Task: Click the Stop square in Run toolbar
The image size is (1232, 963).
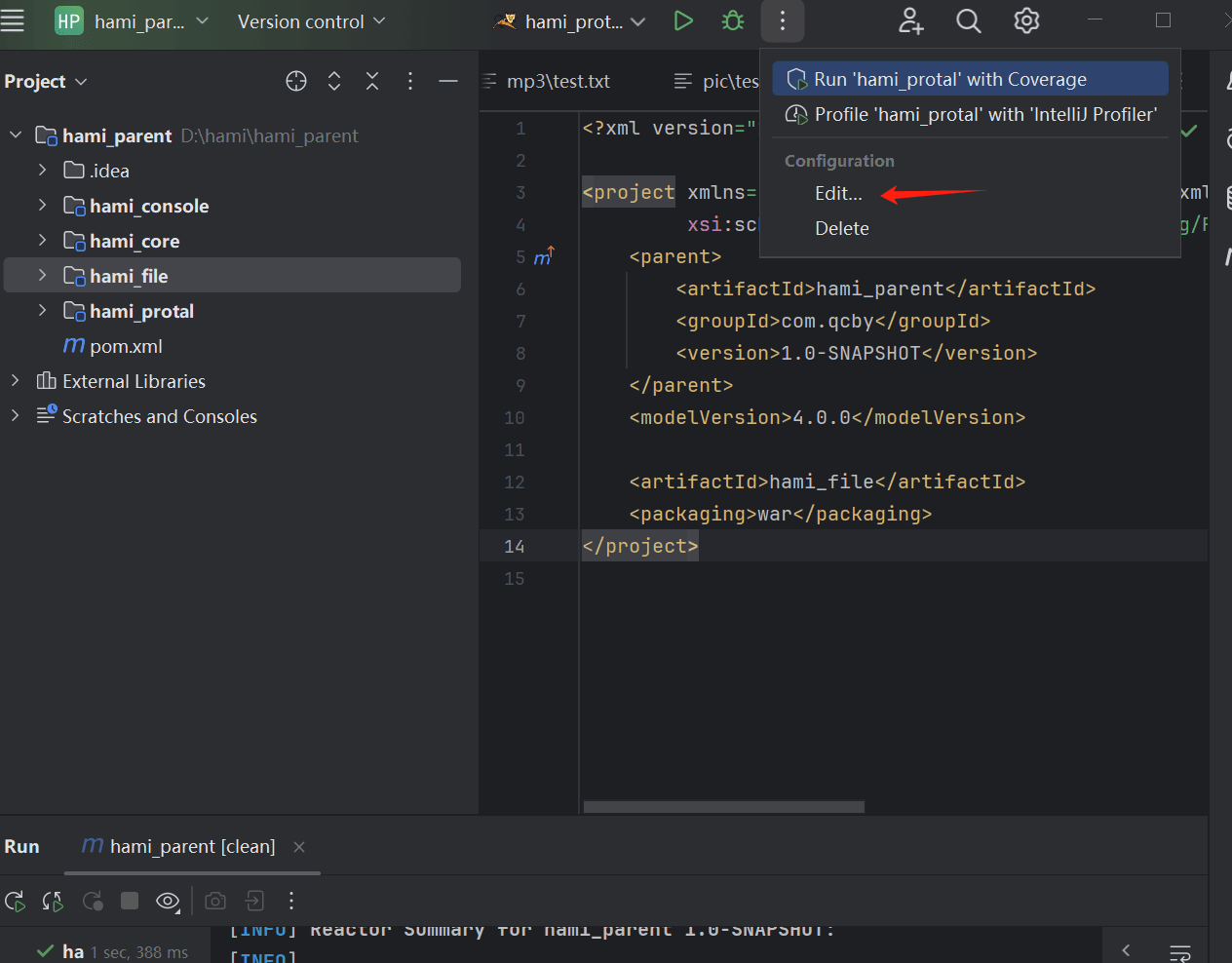Action: click(130, 901)
